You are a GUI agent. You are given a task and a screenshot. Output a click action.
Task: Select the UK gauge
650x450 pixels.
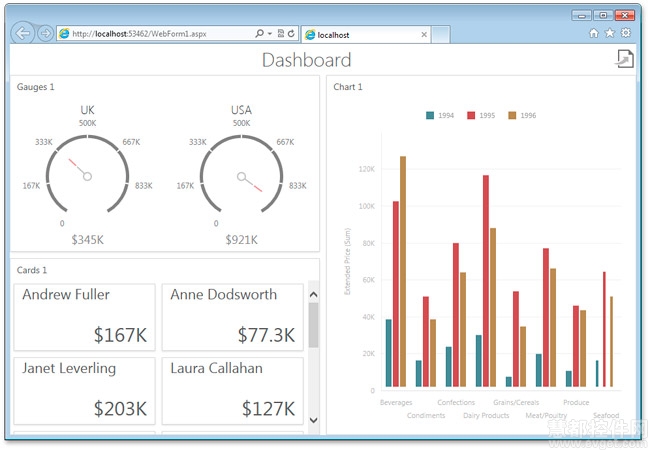pyautogui.click(x=87, y=174)
